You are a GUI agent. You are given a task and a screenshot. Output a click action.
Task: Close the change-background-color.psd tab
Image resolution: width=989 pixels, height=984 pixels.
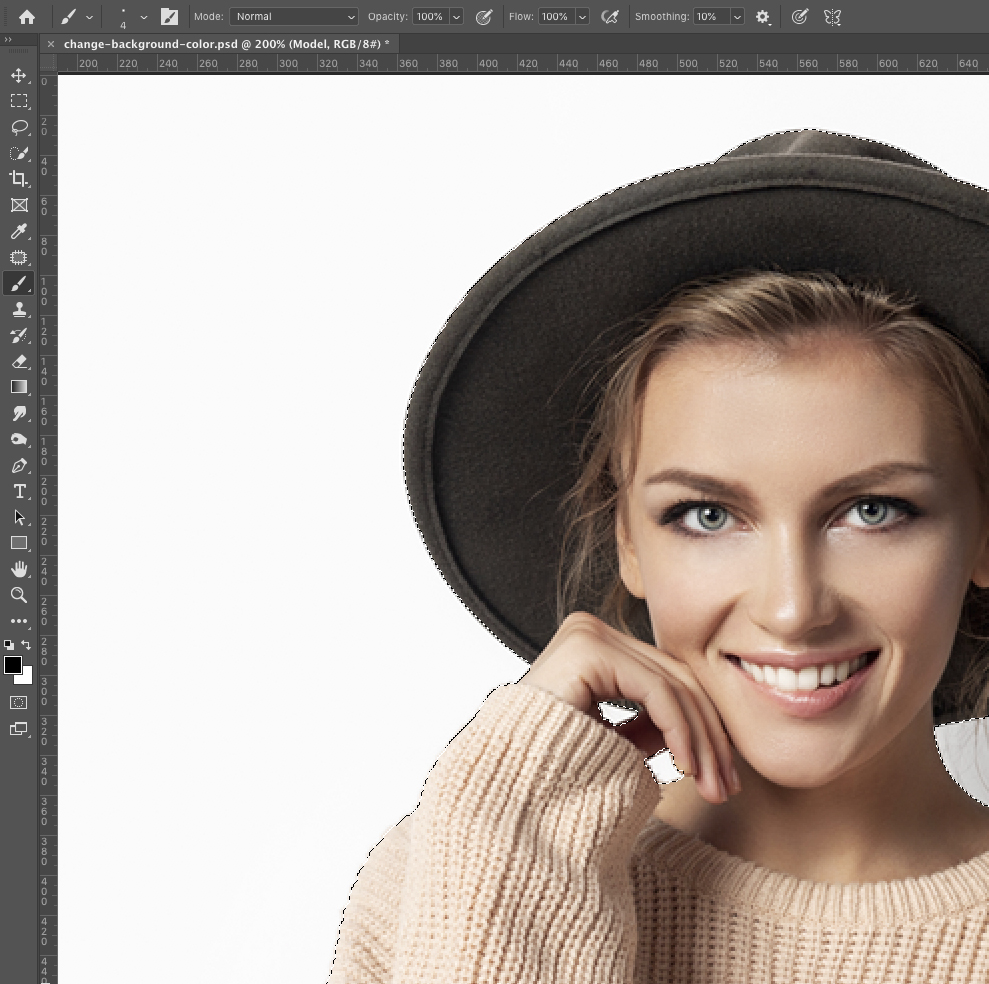pyautogui.click(x=51, y=44)
